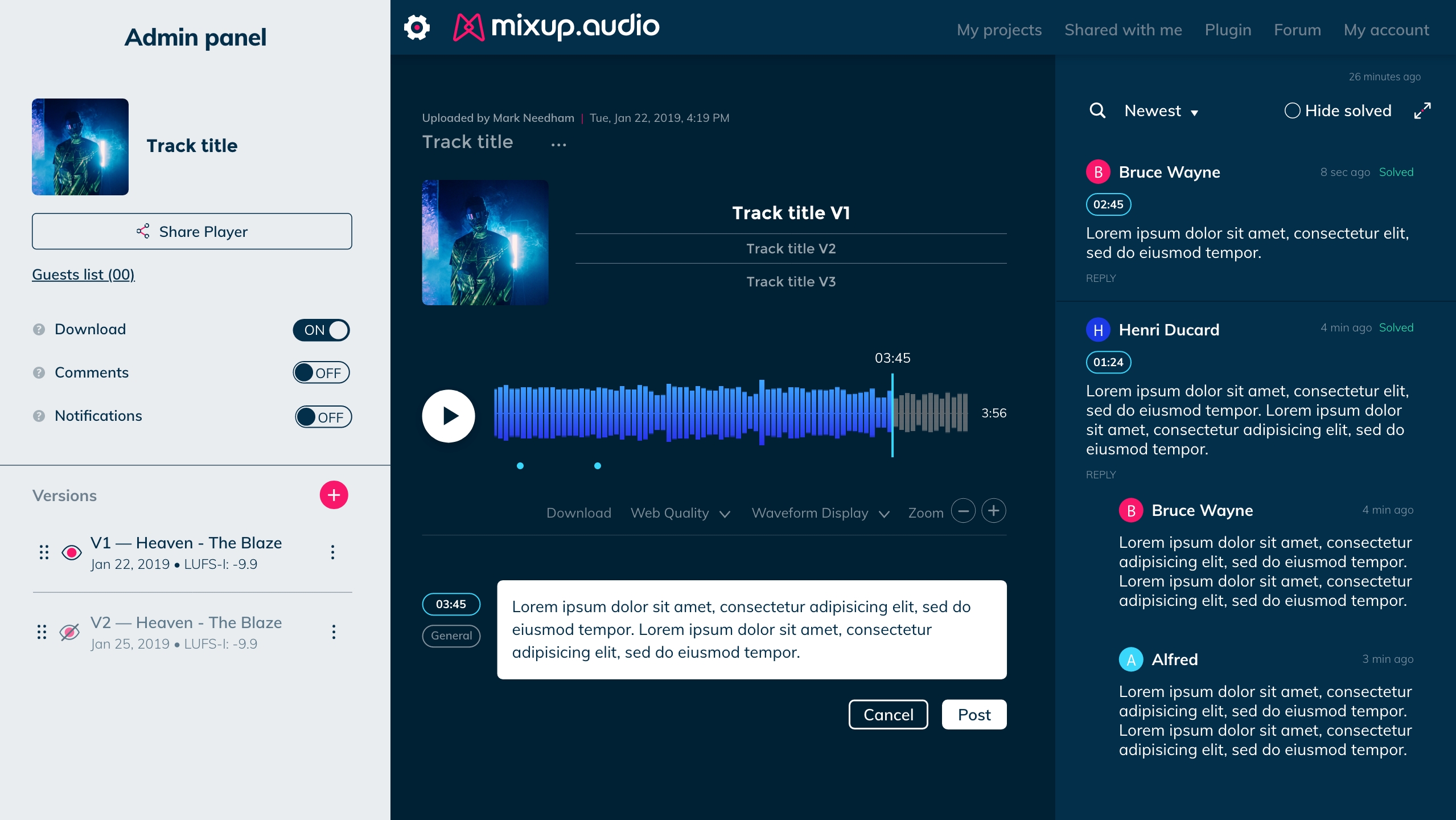Select the Hide solved radio button
The image size is (1456, 820).
pyautogui.click(x=1292, y=110)
